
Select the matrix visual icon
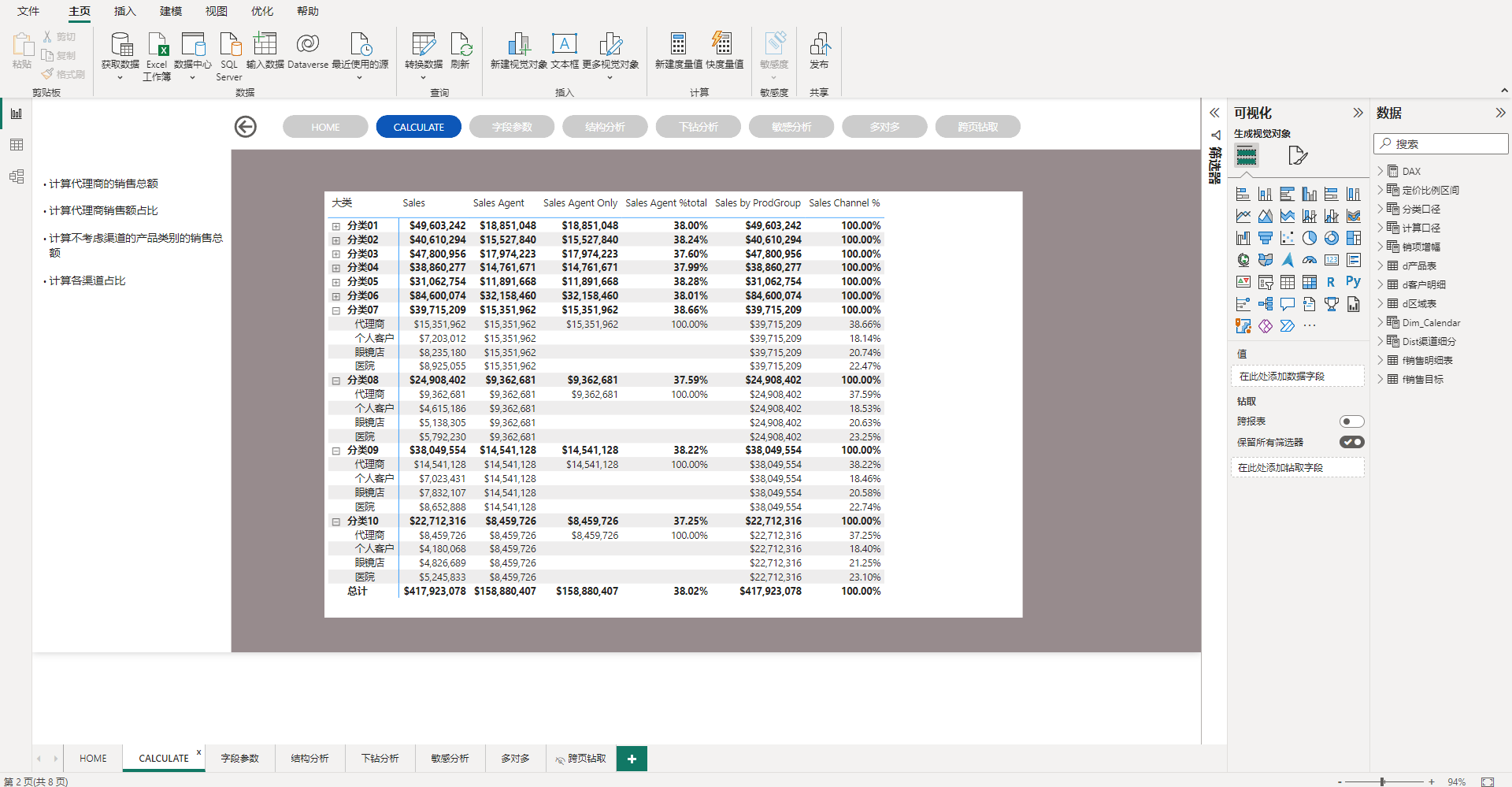coord(1310,282)
